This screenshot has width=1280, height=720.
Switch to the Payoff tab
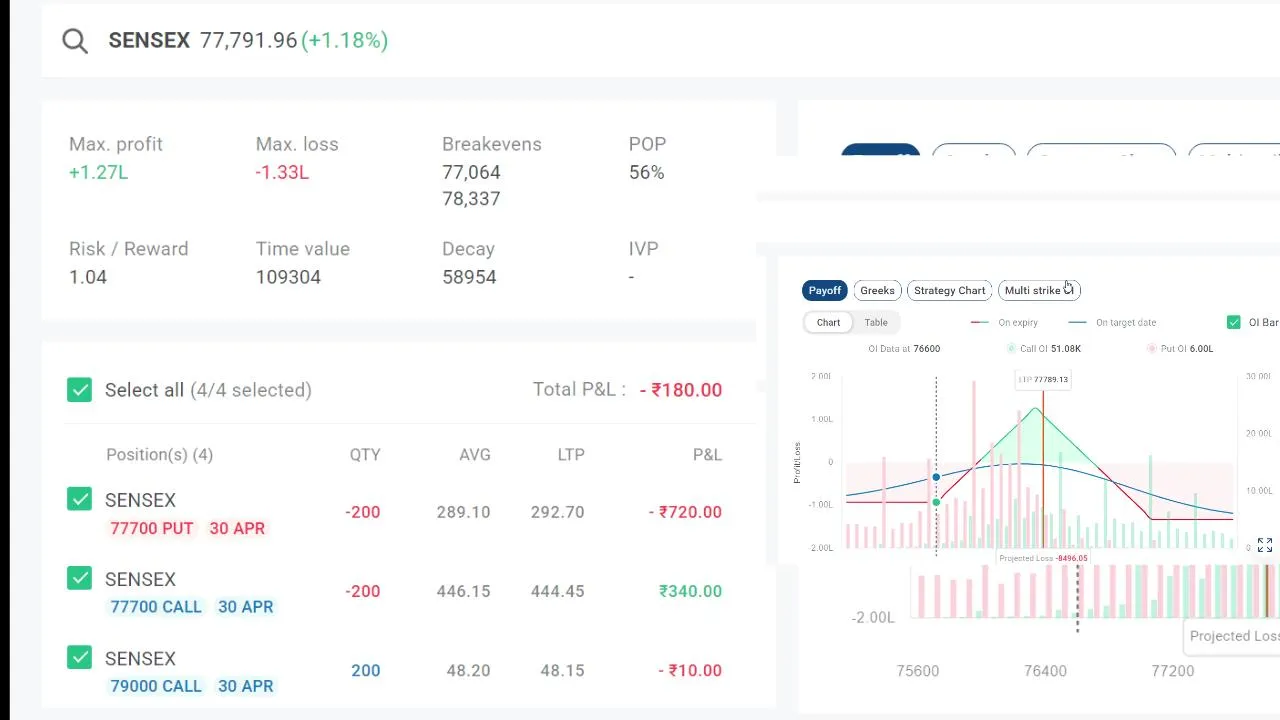(825, 290)
